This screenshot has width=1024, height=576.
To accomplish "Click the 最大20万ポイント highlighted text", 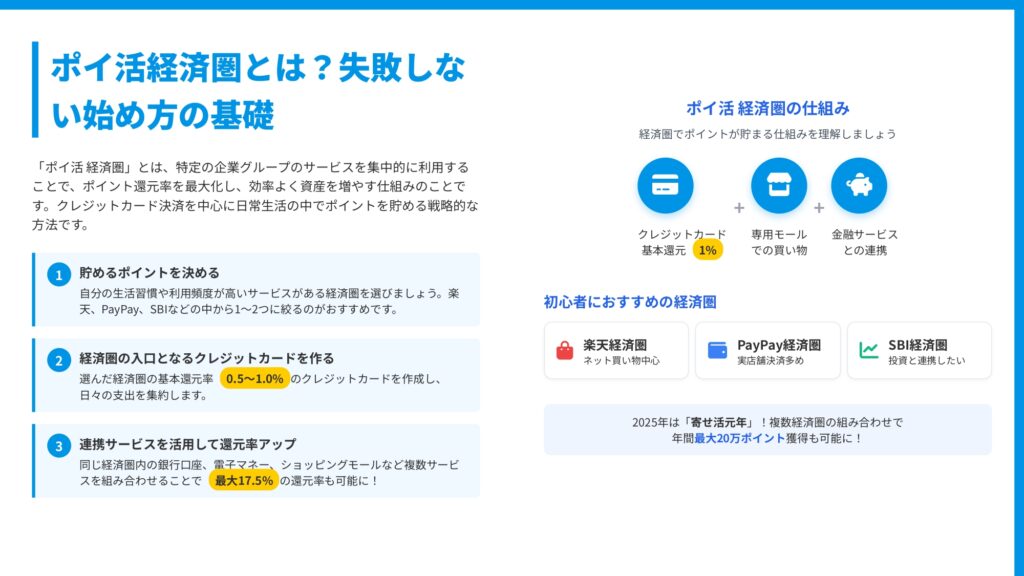I will coord(740,438).
